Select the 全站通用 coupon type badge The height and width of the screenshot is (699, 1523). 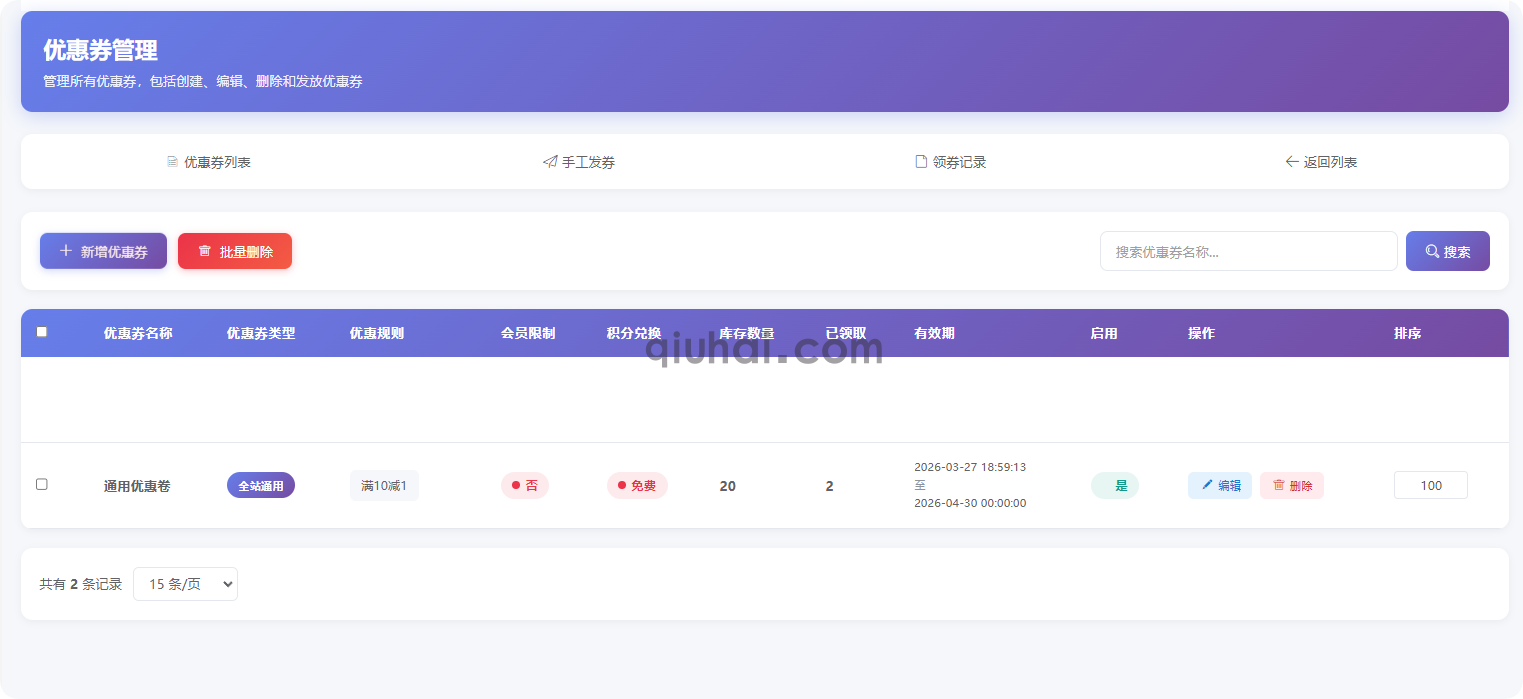(261, 485)
